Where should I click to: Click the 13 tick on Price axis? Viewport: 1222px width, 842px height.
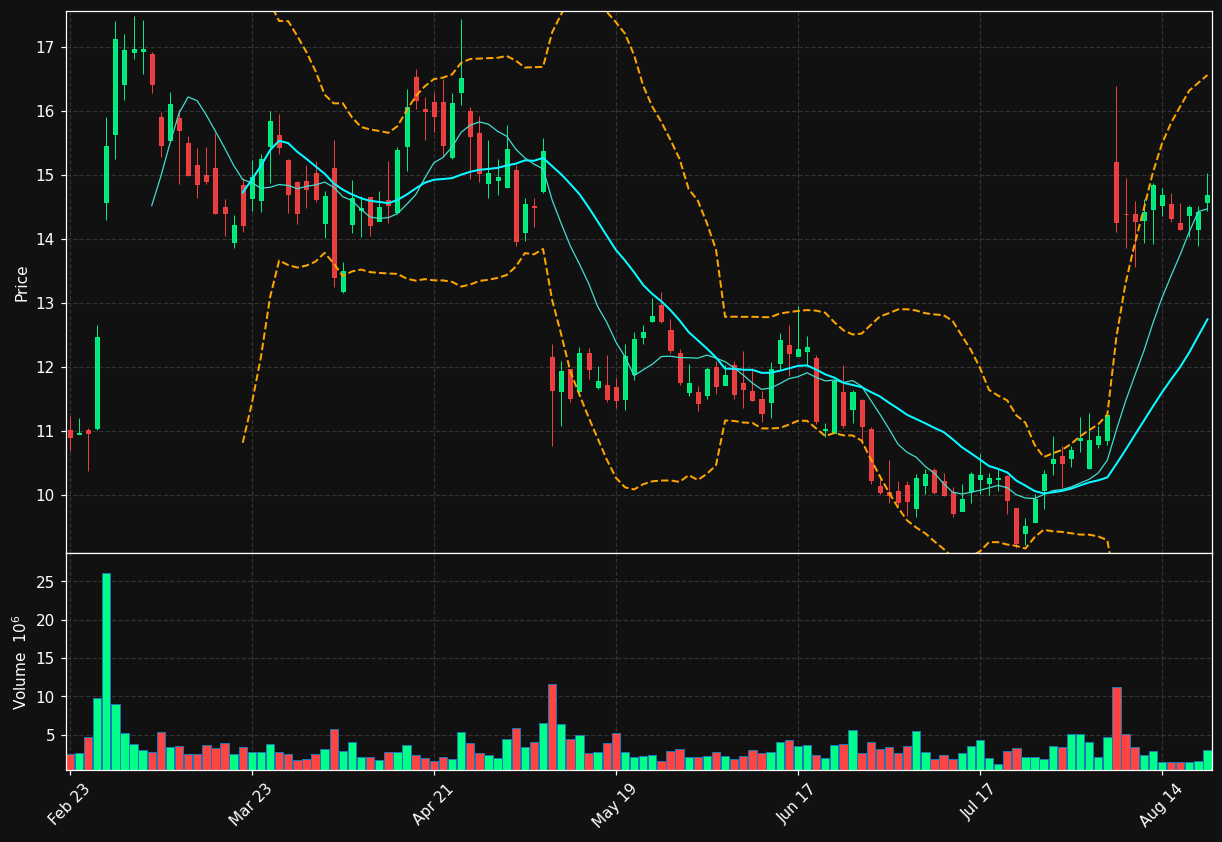click(x=48, y=304)
